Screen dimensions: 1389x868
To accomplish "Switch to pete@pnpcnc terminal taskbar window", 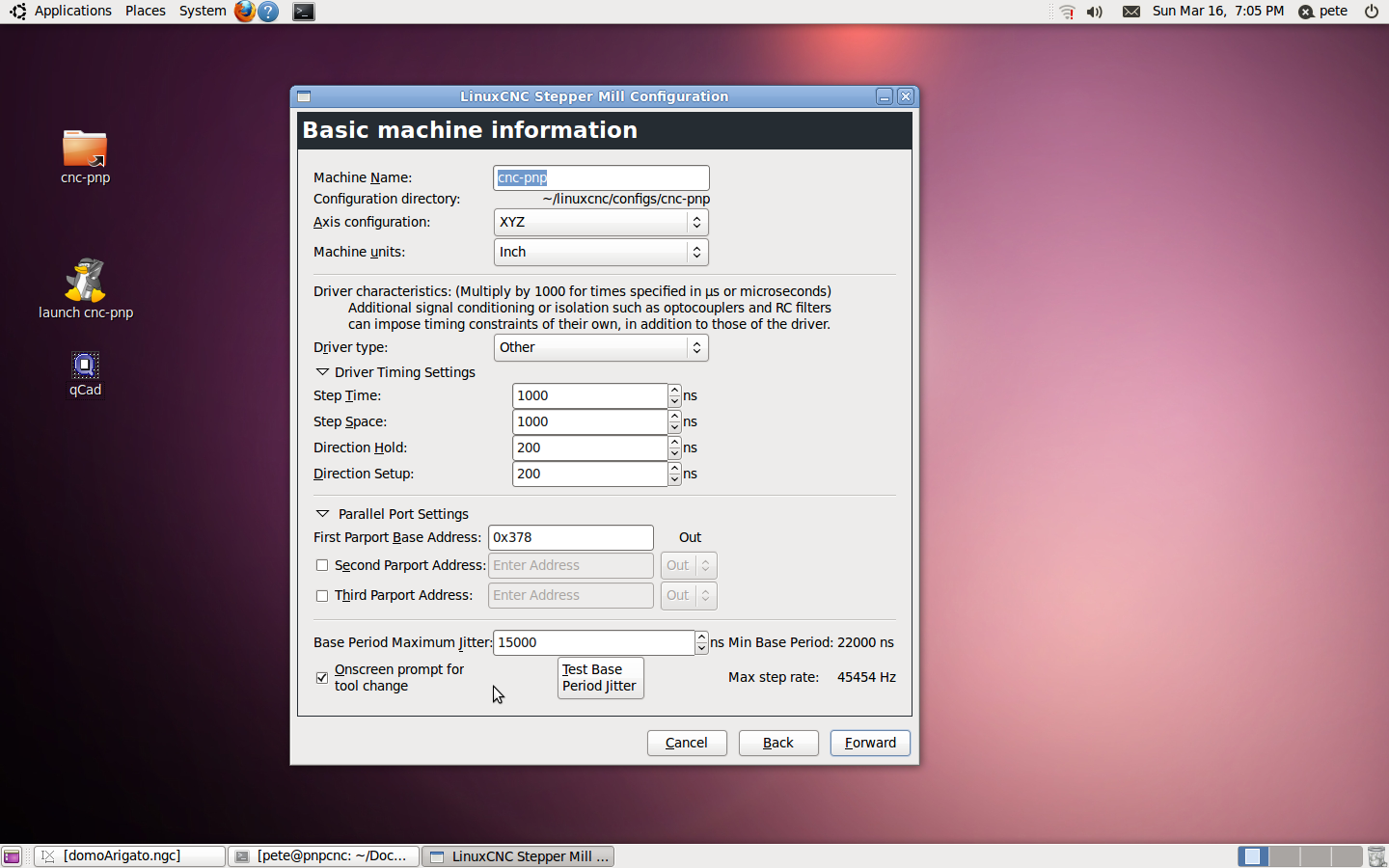I will point(324,856).
